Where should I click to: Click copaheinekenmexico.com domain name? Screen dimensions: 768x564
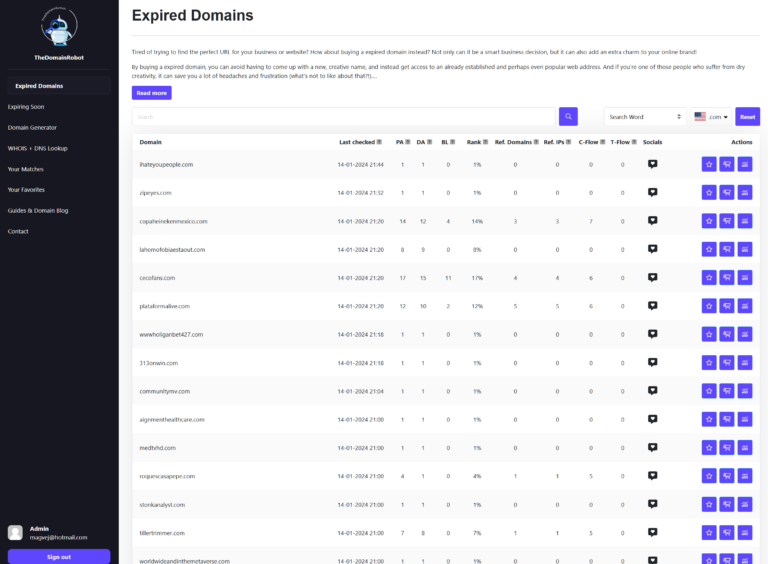(x=173, y=221)
